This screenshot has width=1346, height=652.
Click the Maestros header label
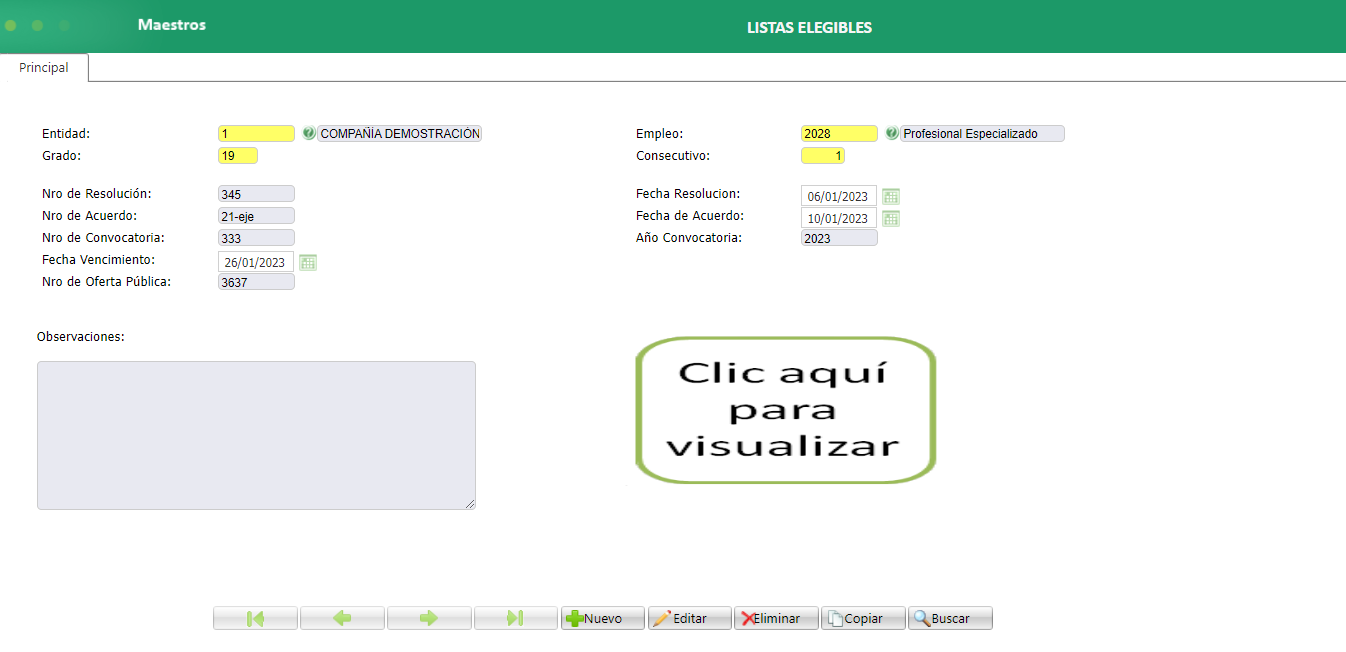171,25
